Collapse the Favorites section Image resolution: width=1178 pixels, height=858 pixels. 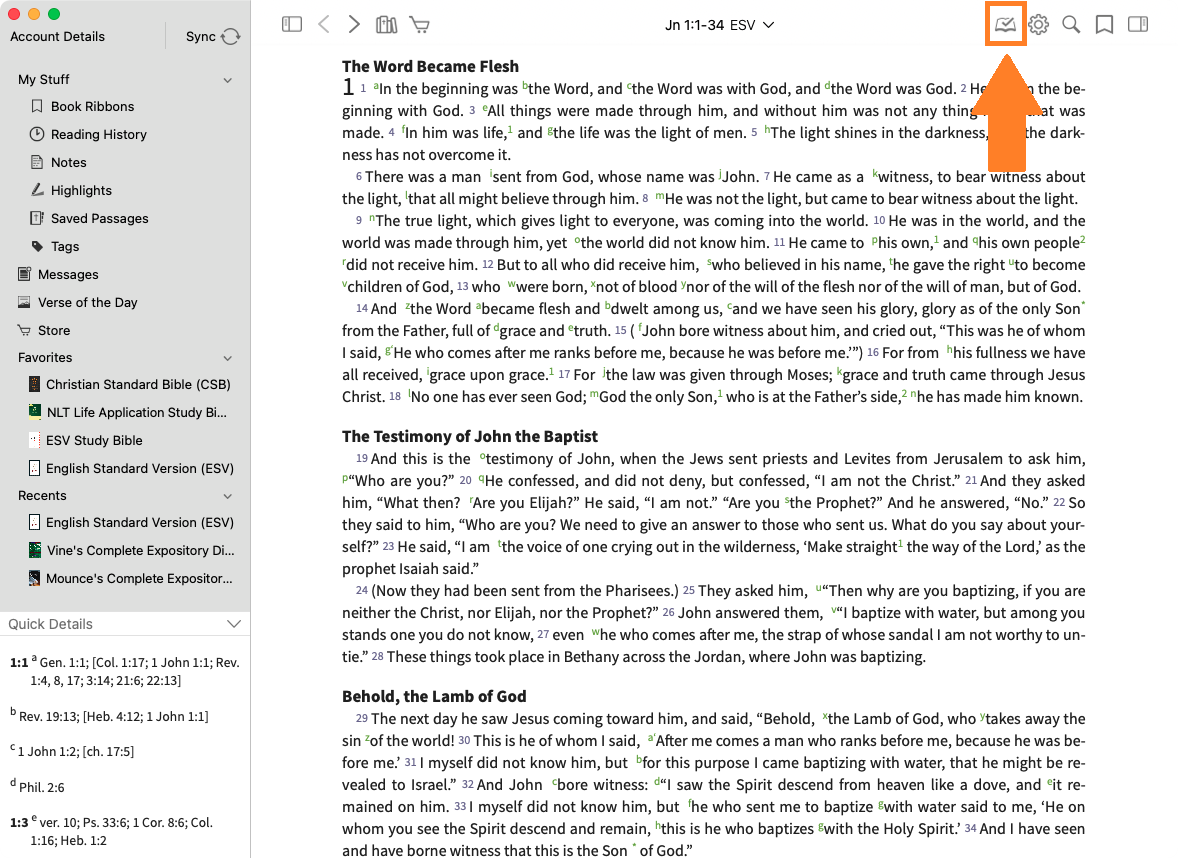(228, 358)
